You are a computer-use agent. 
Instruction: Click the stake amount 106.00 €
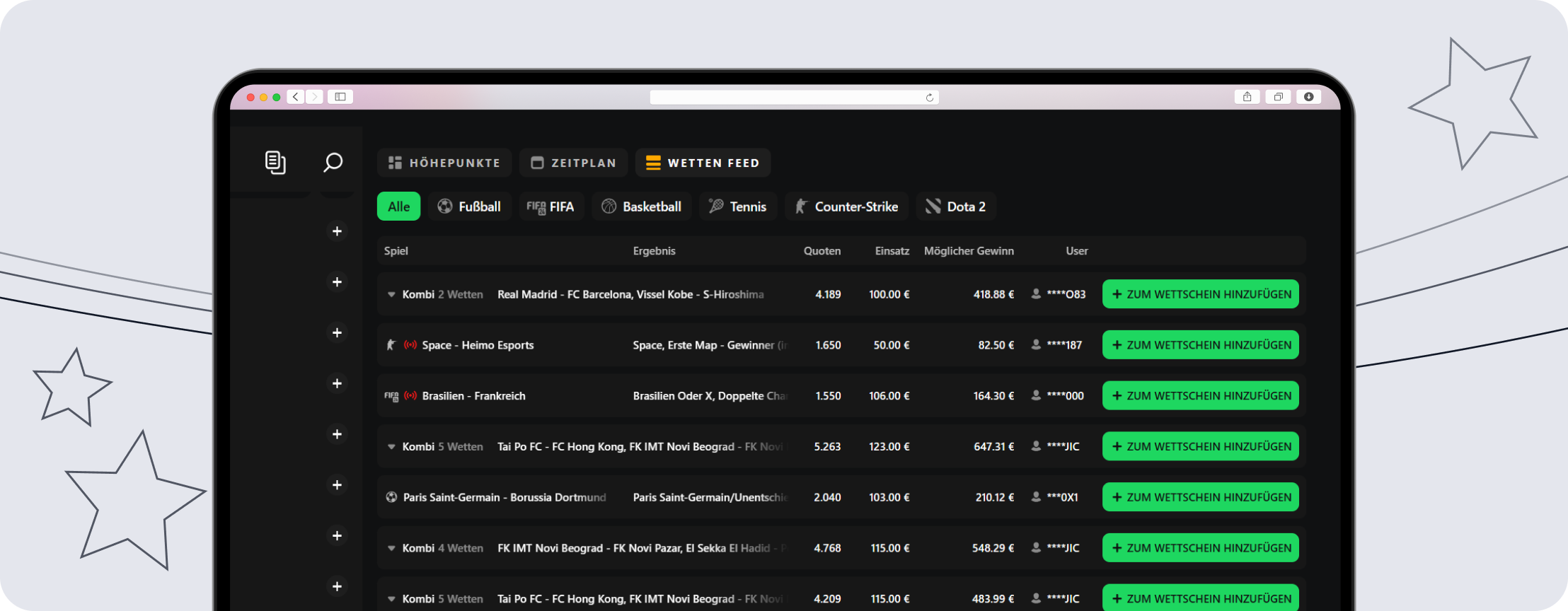(889, 396)
